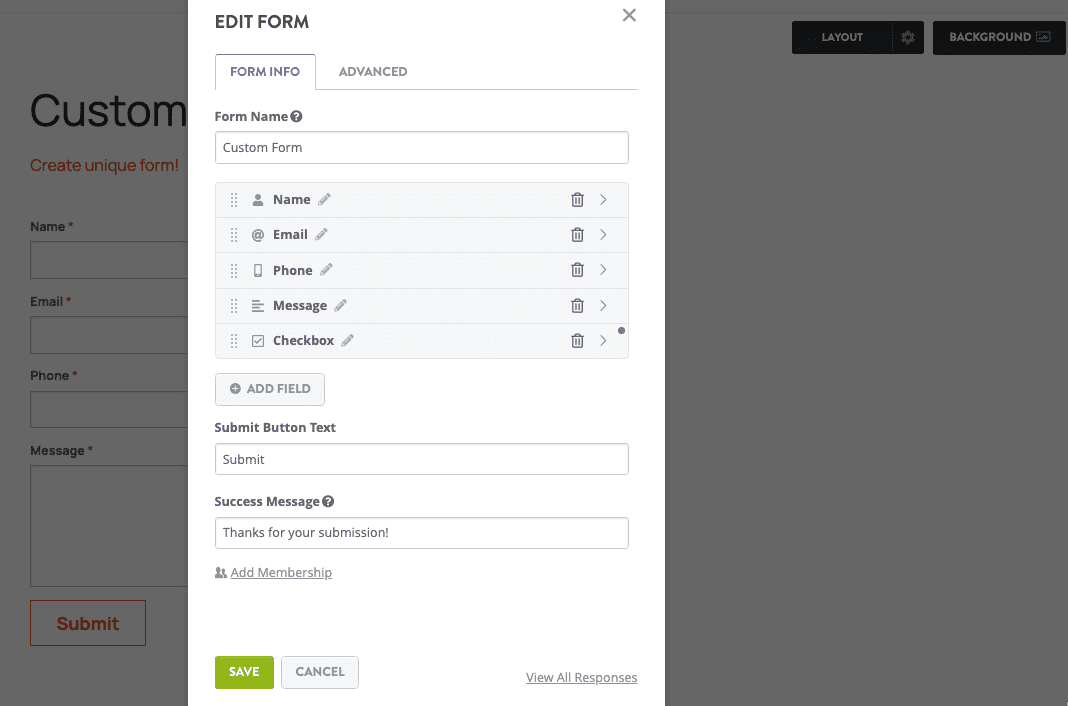Select the Form Info tab
1068x706 pixels.
(x=265, y=72)
